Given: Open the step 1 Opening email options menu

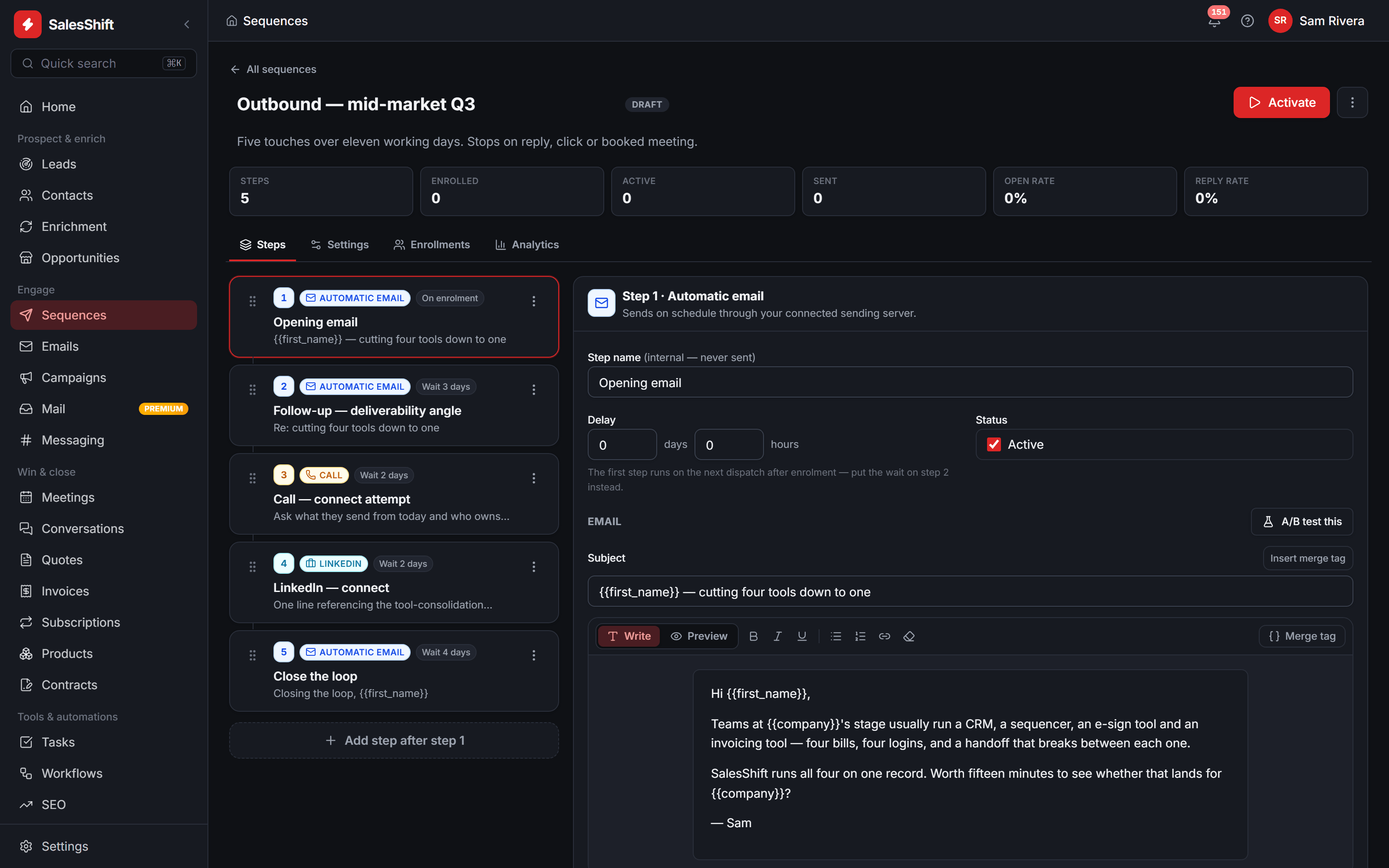Looking at the screenshot, I should tap(534, 301).
